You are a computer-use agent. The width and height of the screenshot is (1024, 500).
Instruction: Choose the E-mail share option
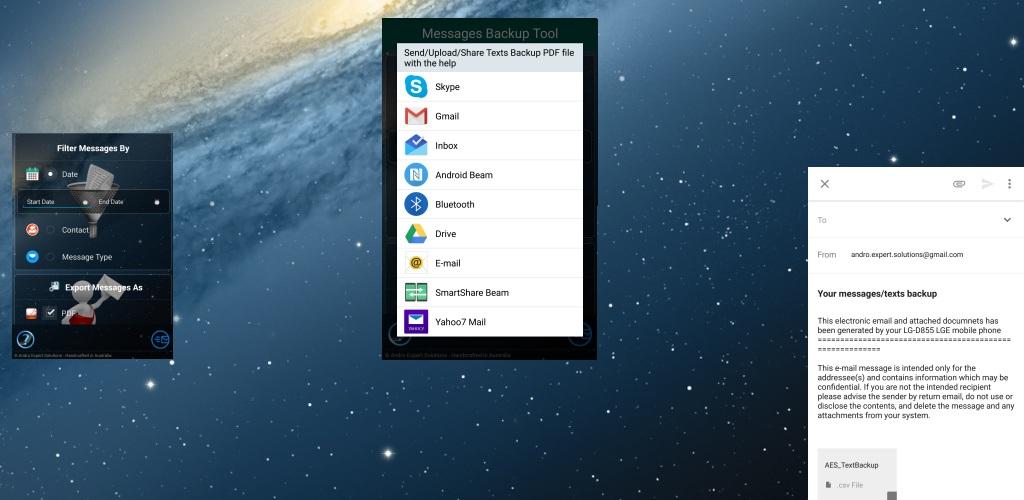click(x=490, y=263)
